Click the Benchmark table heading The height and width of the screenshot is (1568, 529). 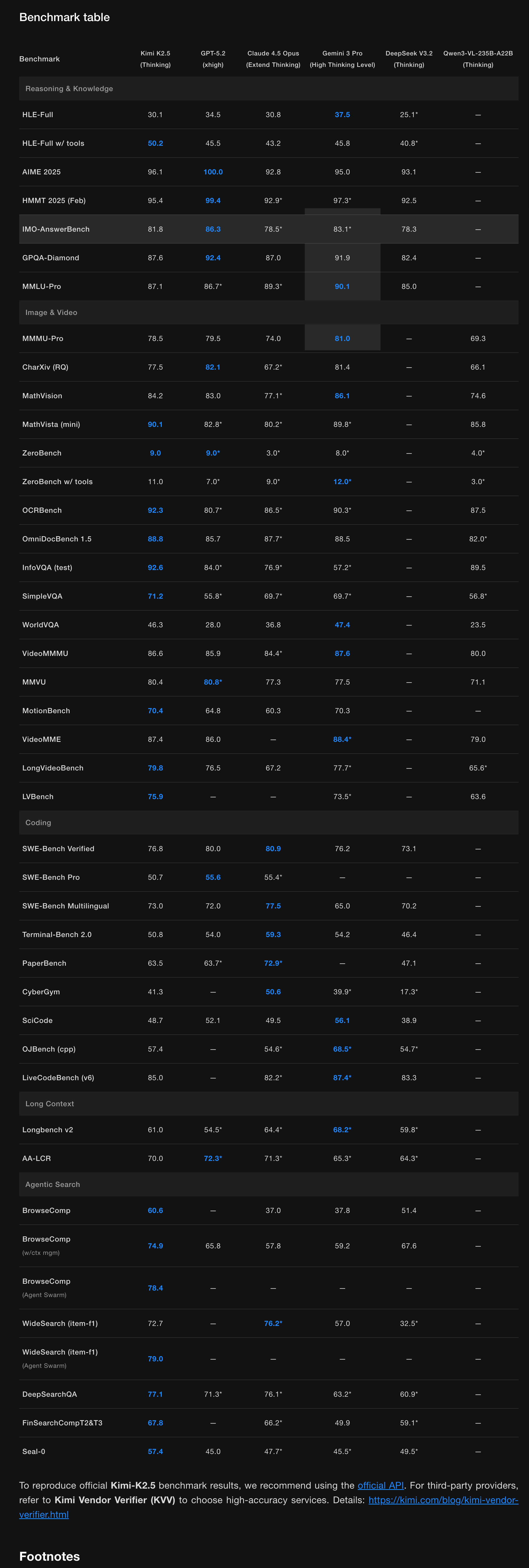point(64,17)
